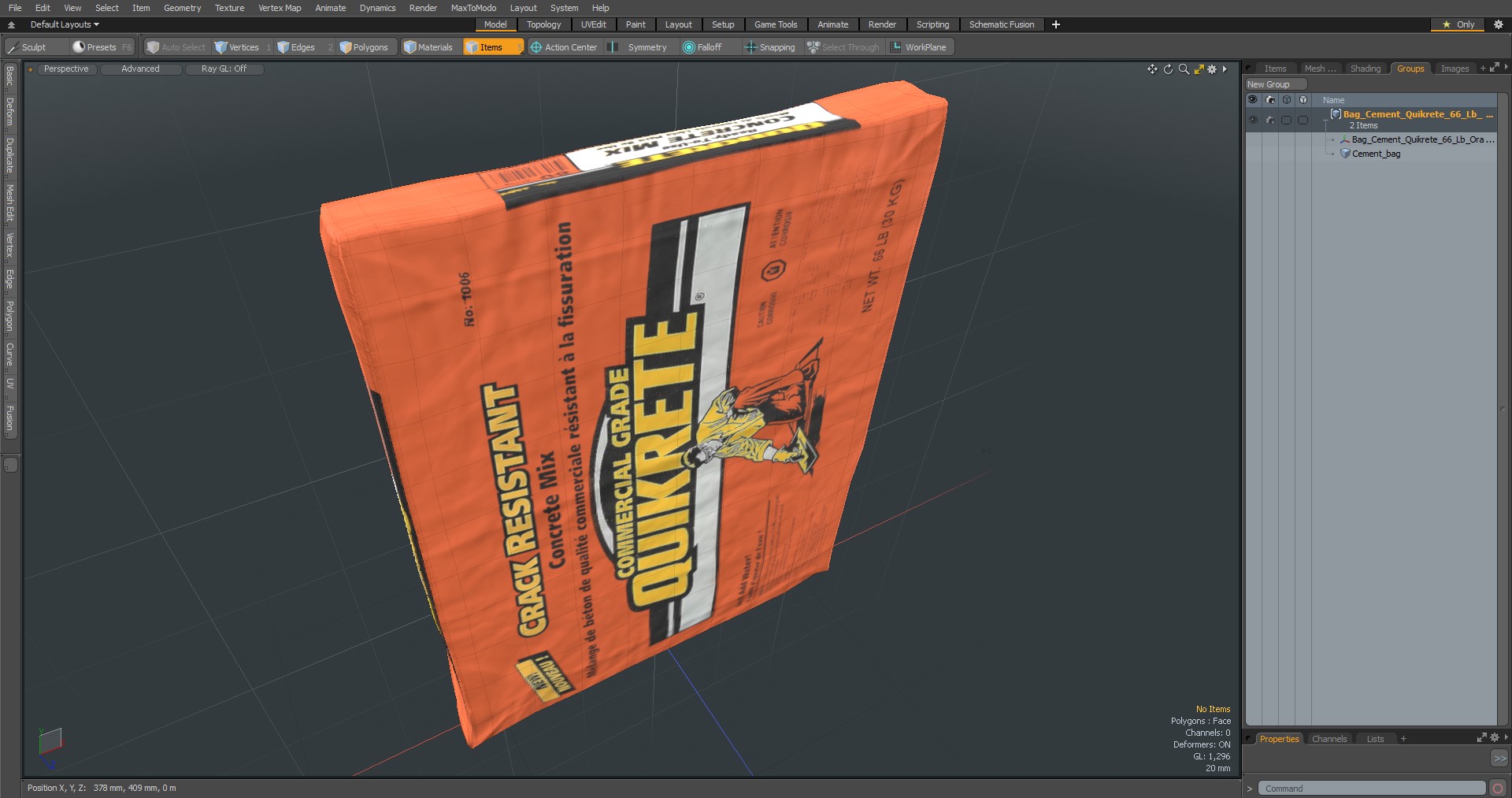The image size is (1512, 798).
Task: Toggle the second checkbox of Bag_Cement group
Action: (x=1303, y=120)
